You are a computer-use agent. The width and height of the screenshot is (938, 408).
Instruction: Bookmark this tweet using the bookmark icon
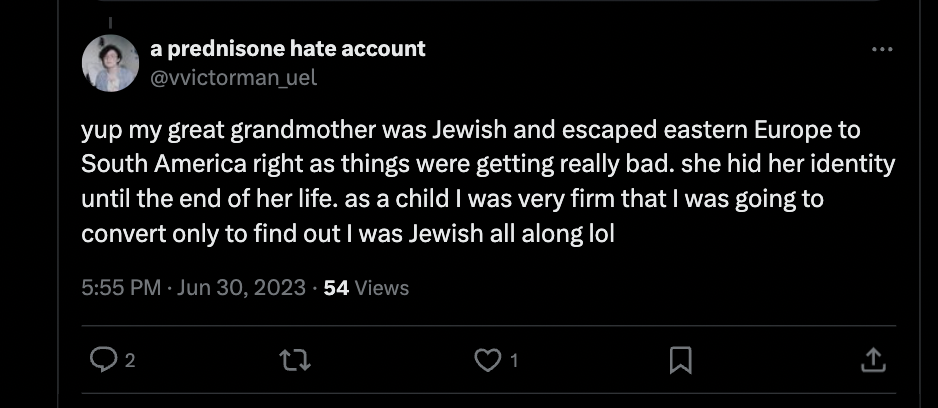[680, 360]
